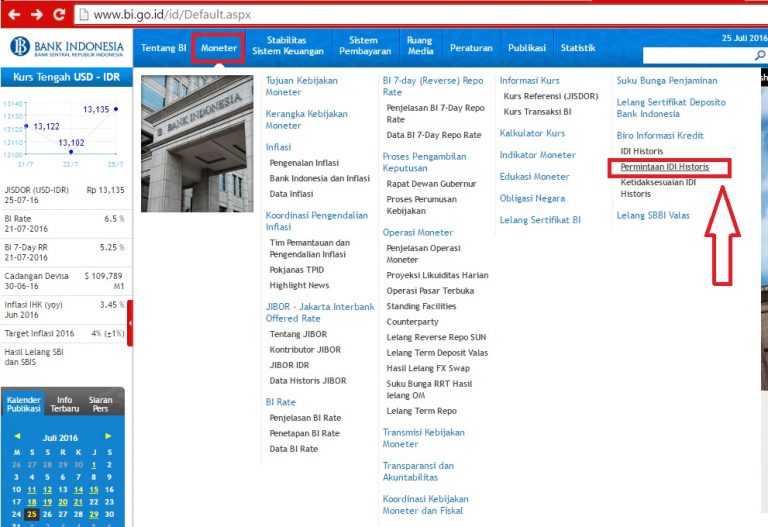Viewport: 768px width, 527px height.
Task: Open the Ruang Media menu
Action: pyautogui.click(x=420, y=46)
